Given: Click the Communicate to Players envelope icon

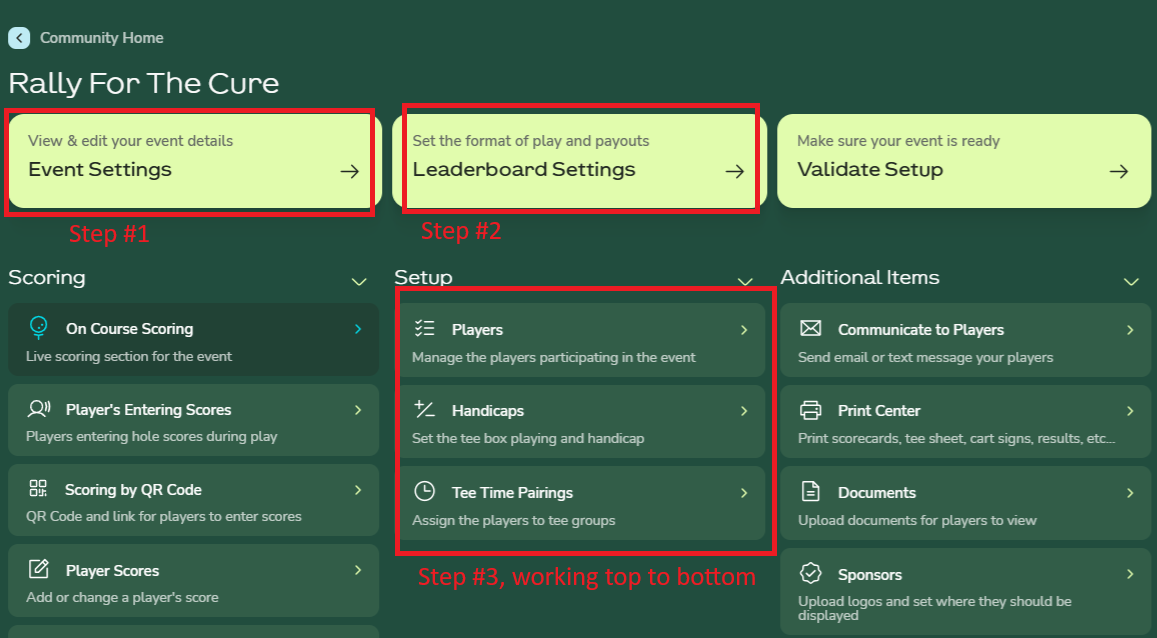Looking at the screenshot, I should [810, 328].
